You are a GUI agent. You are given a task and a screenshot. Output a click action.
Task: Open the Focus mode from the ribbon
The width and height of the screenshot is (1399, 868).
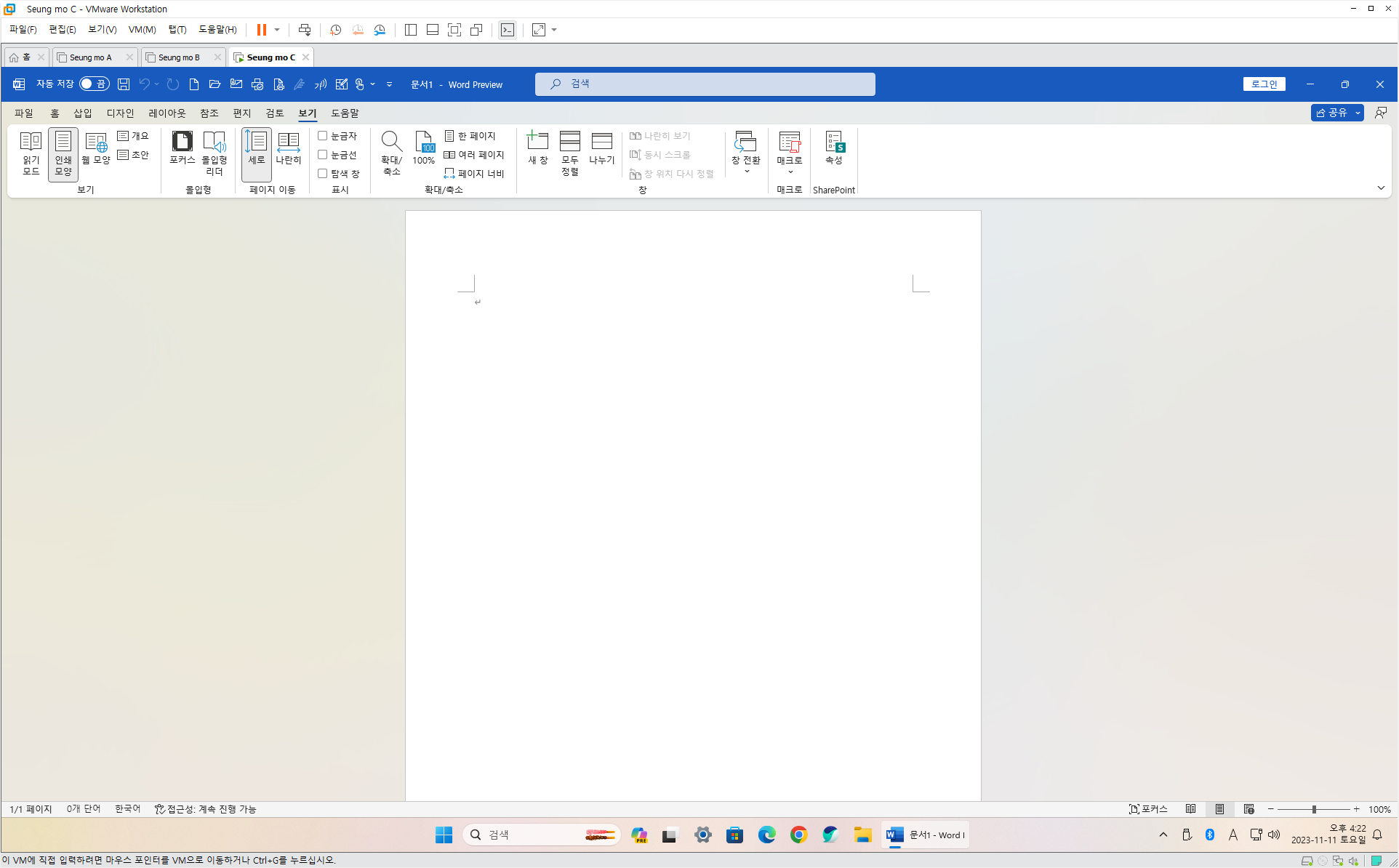pyautogui.click(x=182, y=148)
